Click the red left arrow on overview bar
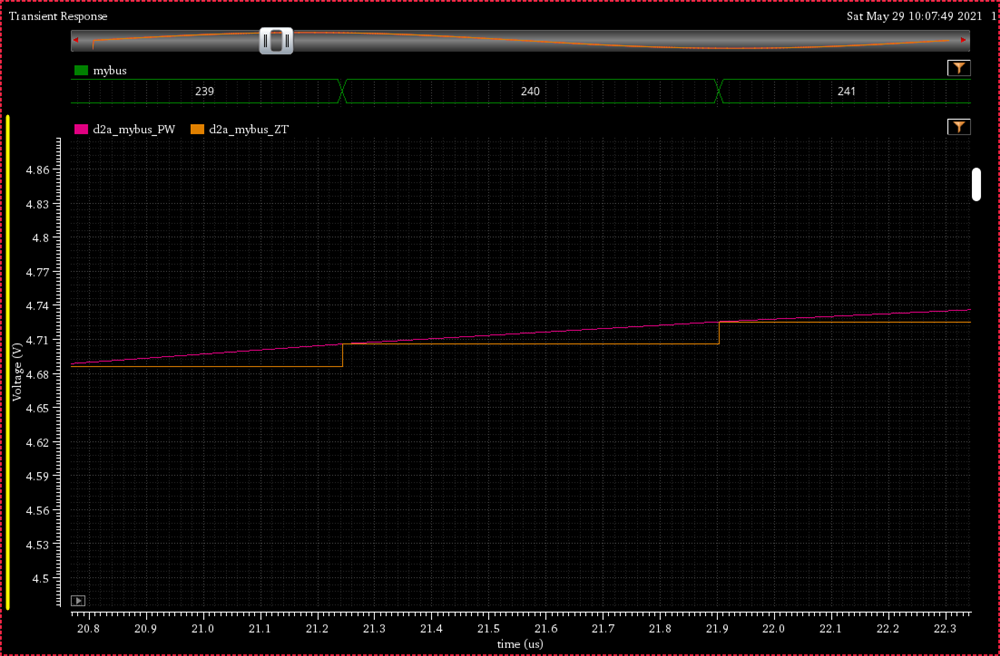Screen dimensions: 1000x656 [x=76, y=40]
